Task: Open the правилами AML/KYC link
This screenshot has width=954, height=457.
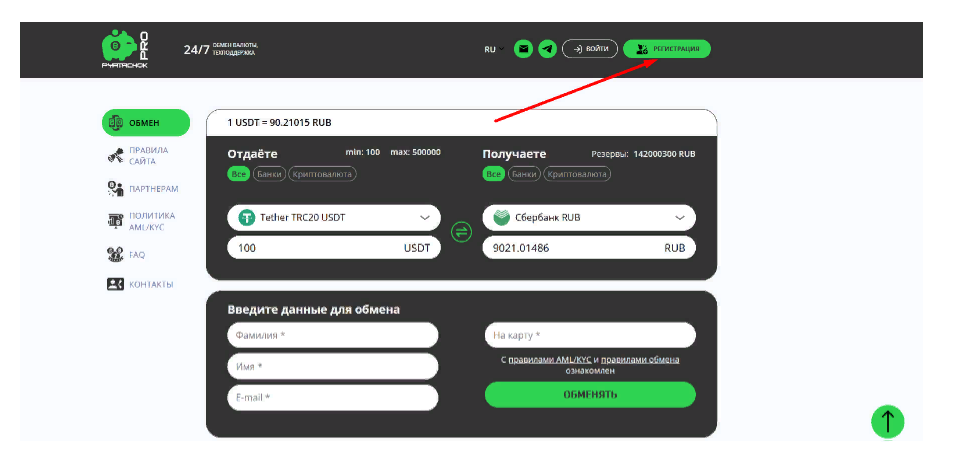Action: [550, 359]
